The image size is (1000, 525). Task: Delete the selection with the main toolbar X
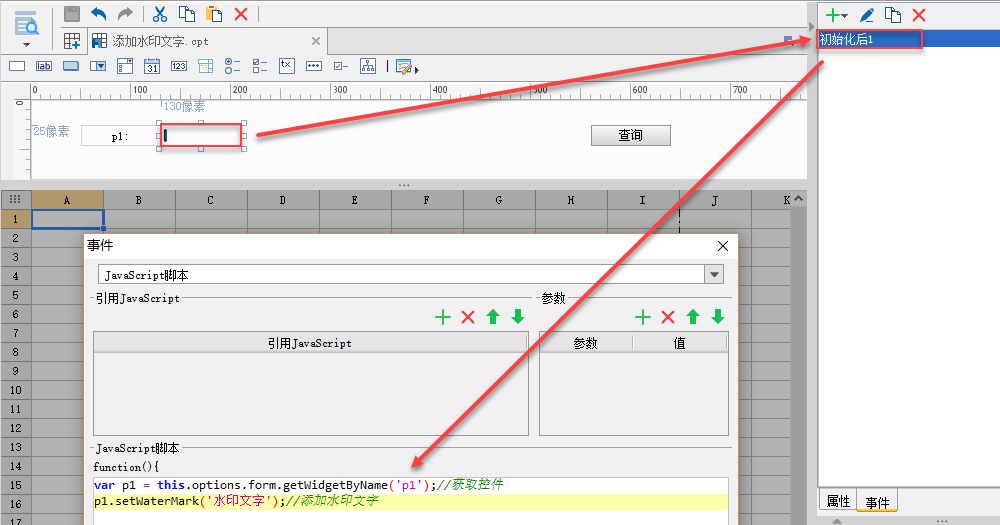241,13
